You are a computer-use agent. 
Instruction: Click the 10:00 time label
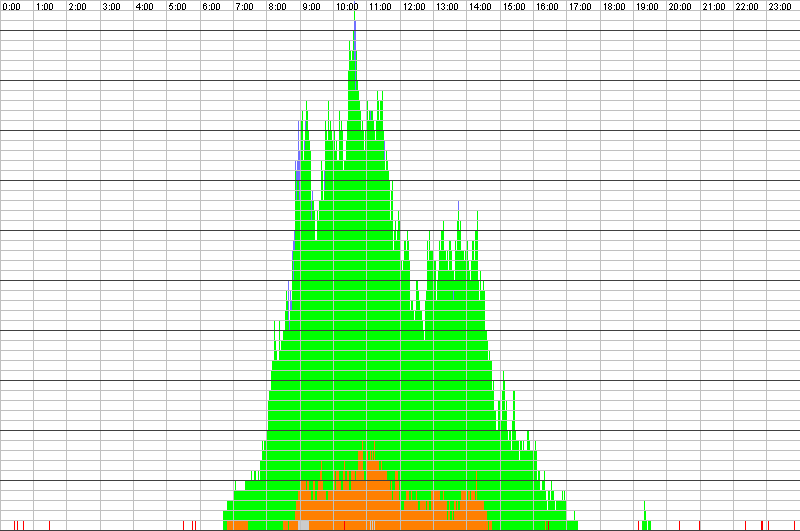[x=347, y=7]
